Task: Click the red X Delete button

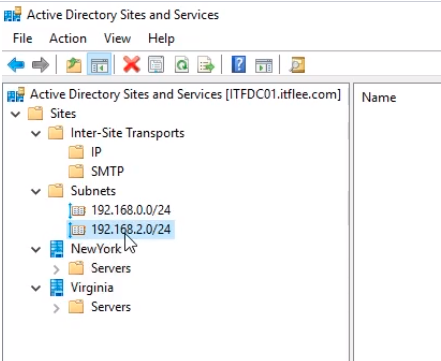Action: pos(131,64)
